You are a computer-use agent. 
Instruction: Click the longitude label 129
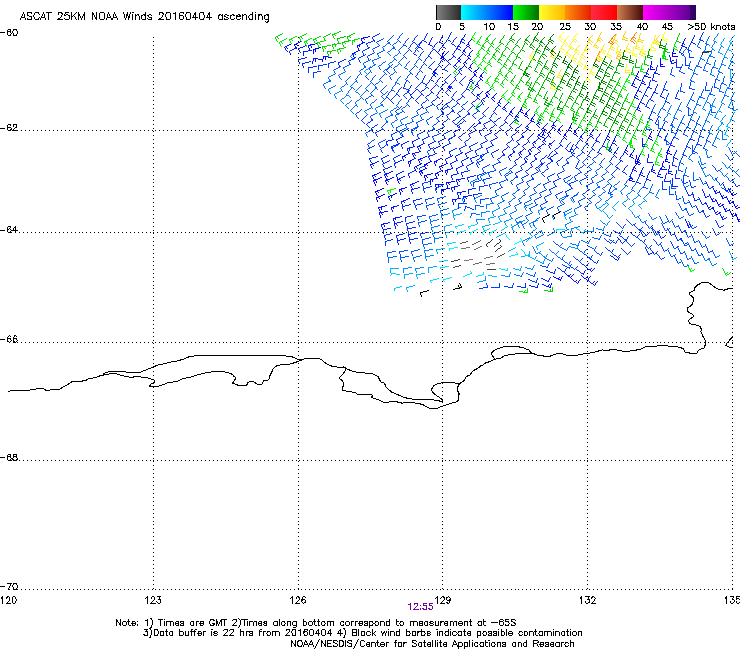443,600
